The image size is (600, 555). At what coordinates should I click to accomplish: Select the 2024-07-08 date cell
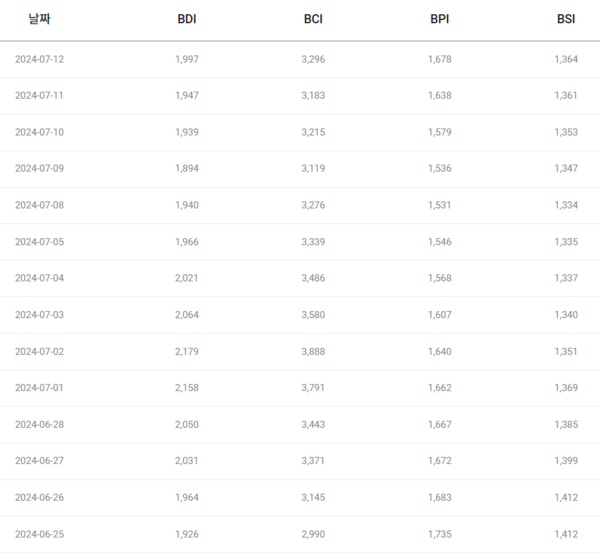[x=39, y=205]
